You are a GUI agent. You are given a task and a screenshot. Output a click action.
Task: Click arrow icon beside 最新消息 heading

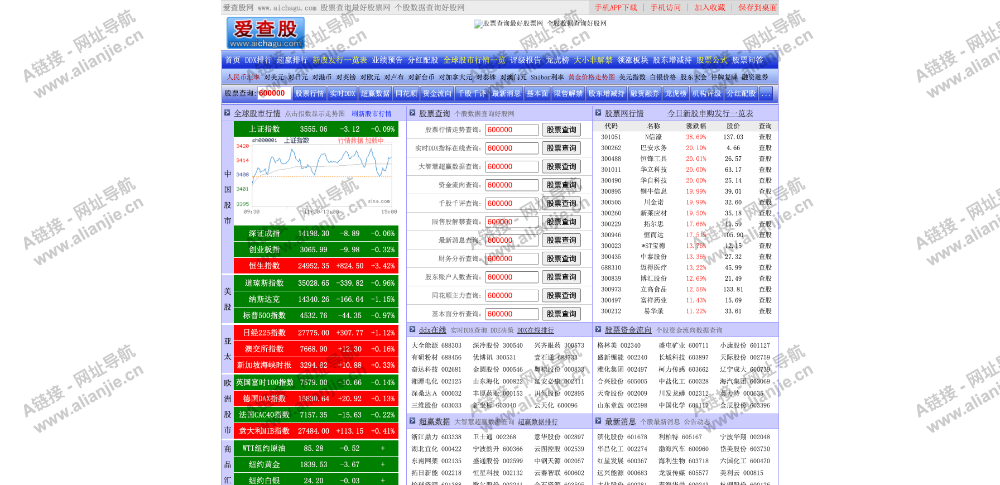coord(599,421)
